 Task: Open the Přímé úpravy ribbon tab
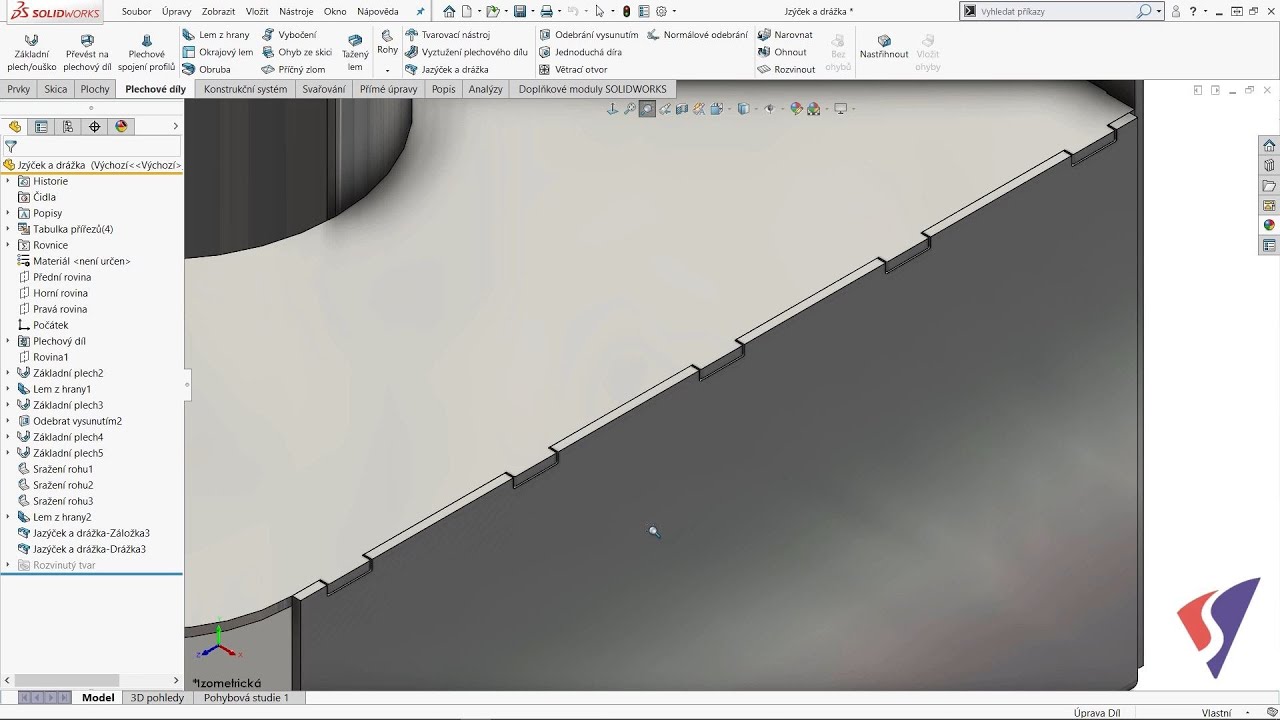click(x=389, y=89)
